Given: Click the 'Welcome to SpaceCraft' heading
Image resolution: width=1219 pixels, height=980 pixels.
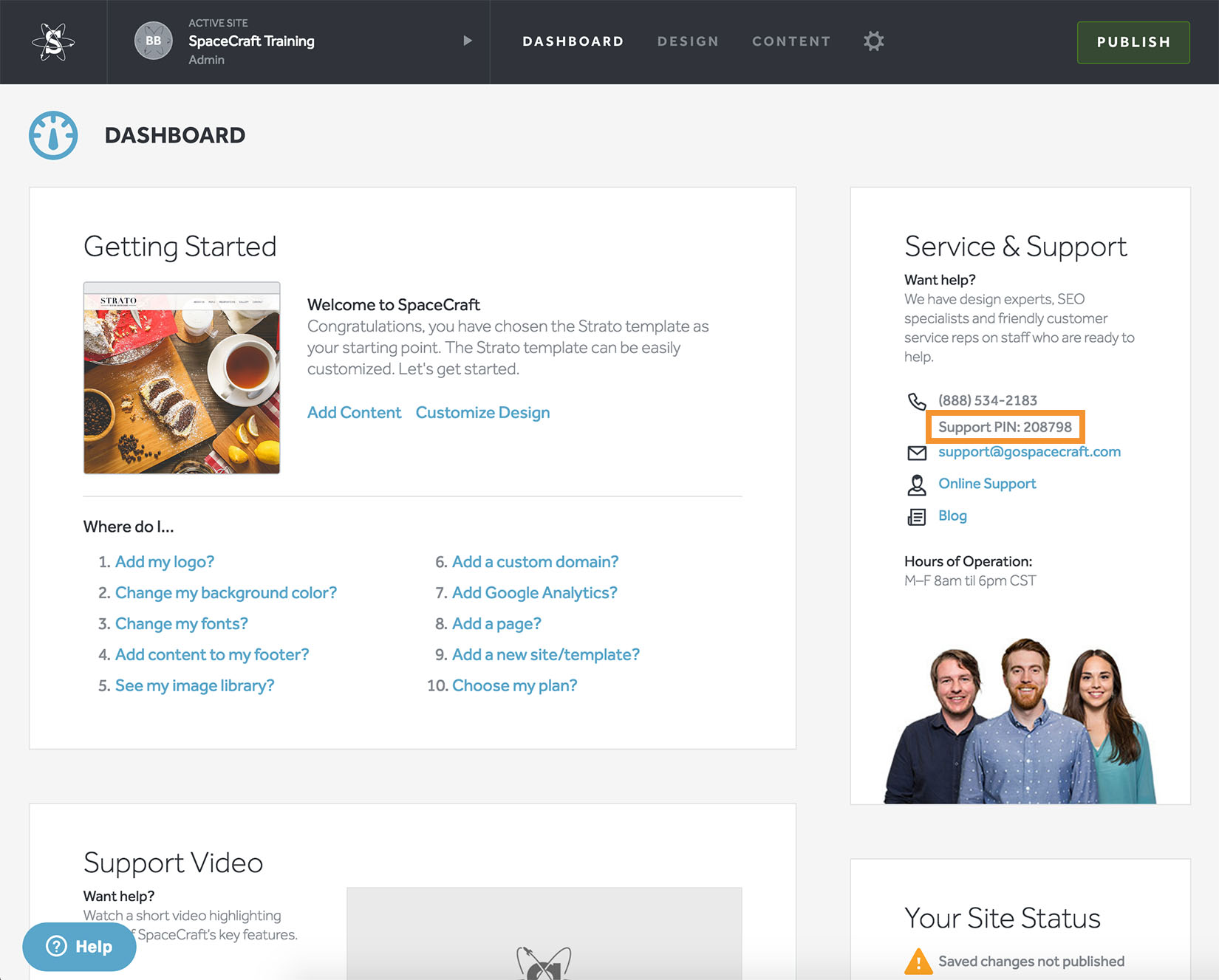Looking at the screenshot, I should [394, 305].
